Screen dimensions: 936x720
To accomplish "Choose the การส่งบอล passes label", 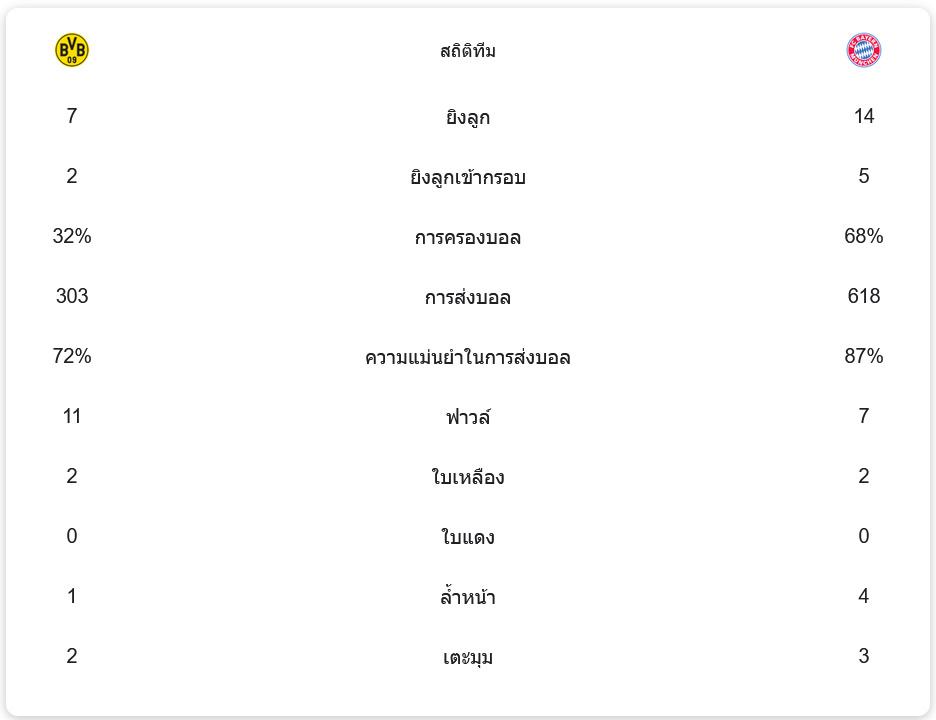I will [x=468, y=297].
